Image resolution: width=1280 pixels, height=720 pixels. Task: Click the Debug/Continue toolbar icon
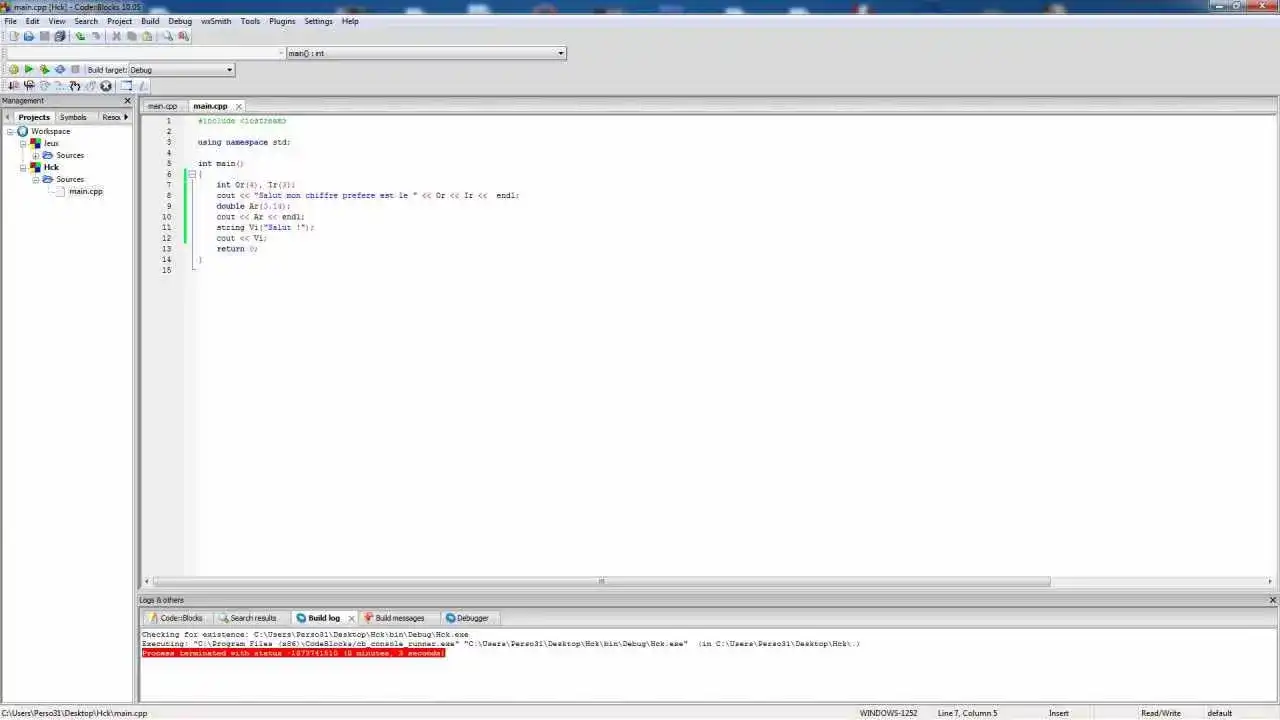tap(14, 85)
